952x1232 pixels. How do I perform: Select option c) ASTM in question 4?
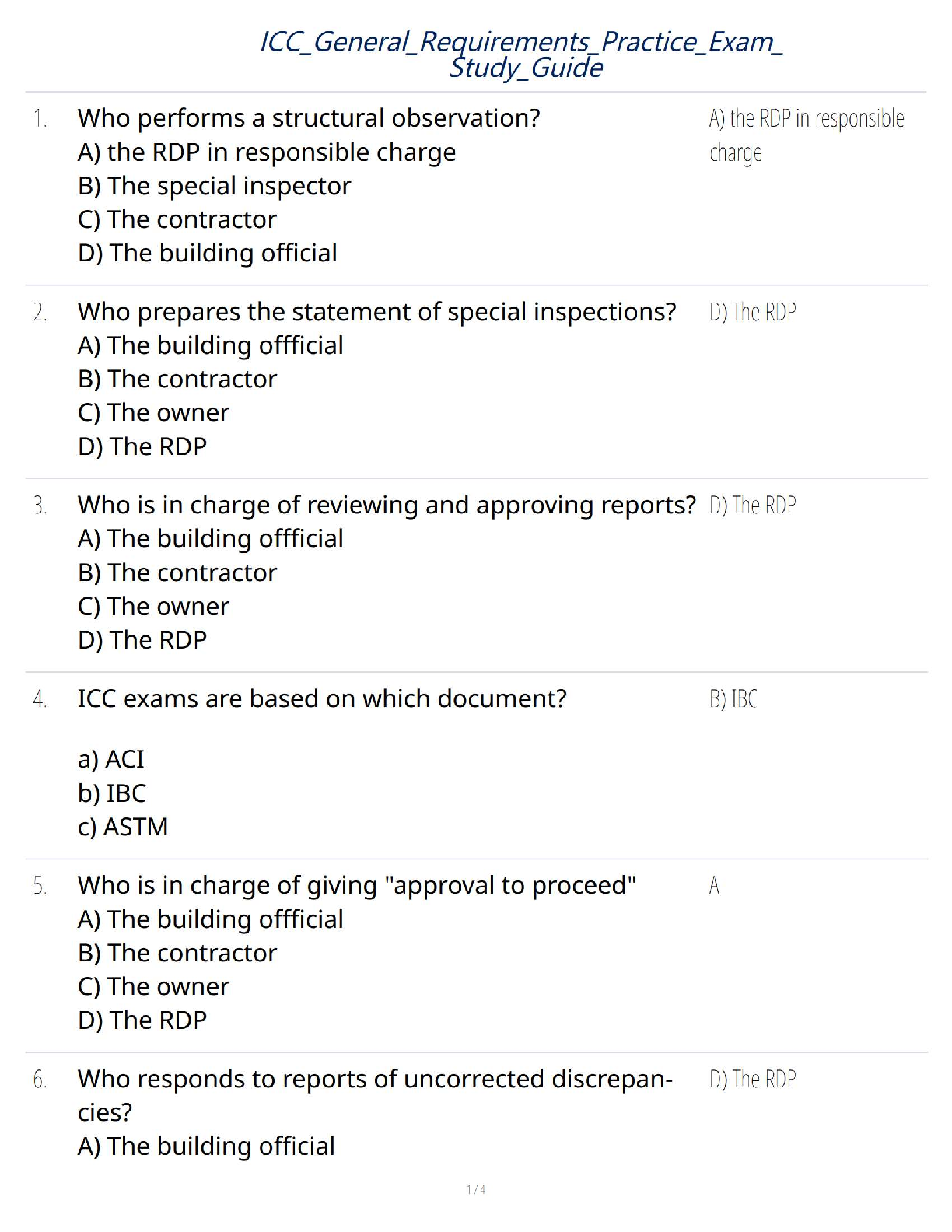[123, 827]
